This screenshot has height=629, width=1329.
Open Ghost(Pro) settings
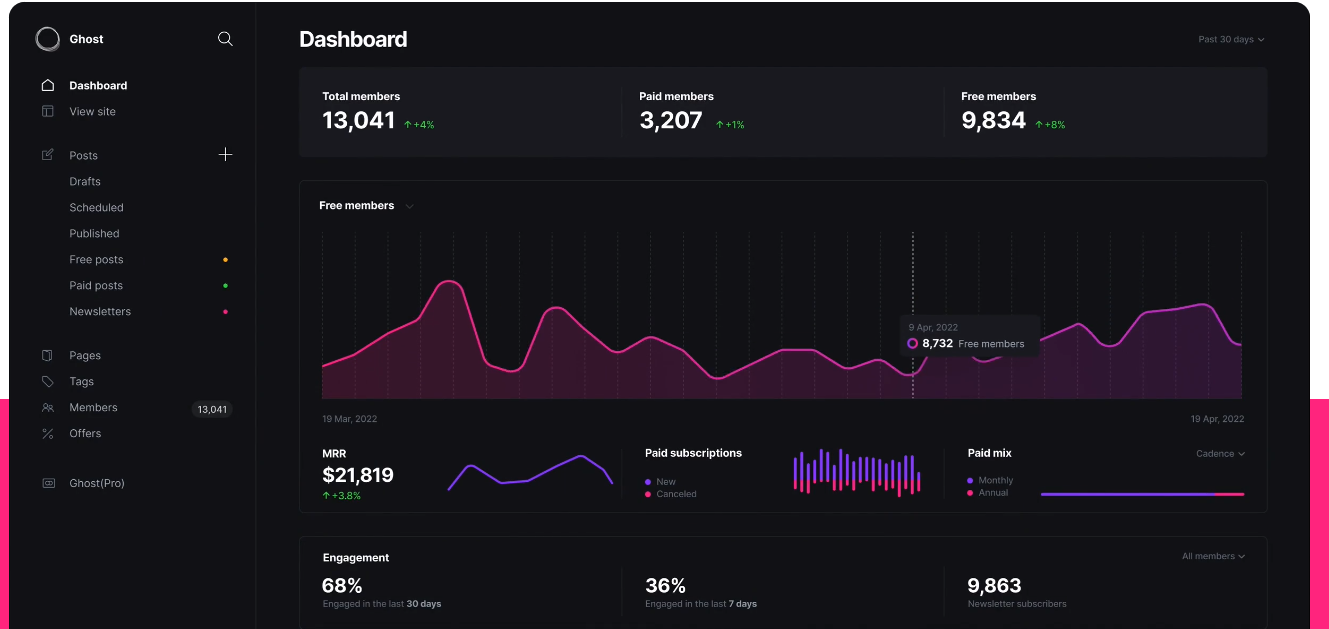coord(97,483)
